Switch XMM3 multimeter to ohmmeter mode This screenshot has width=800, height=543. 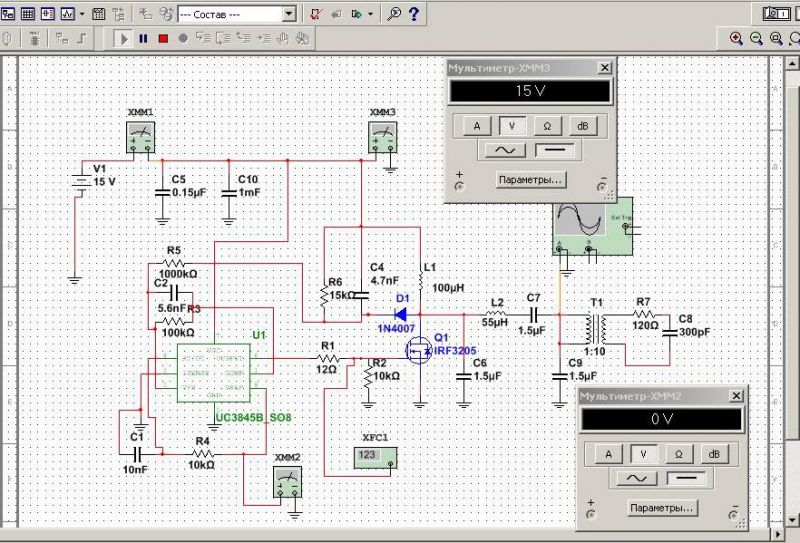coord(547,125)
